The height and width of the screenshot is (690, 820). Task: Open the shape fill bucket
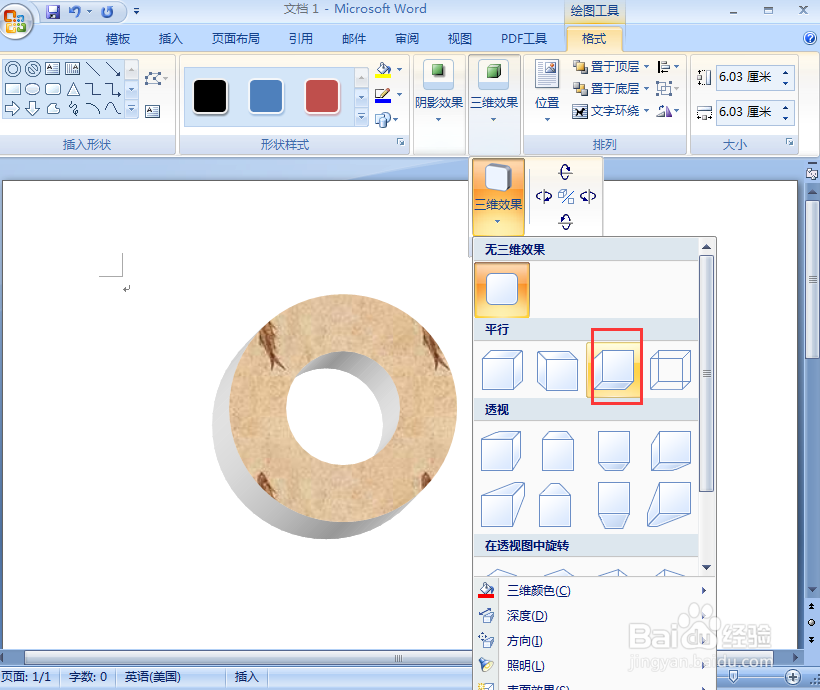[383, 70]
